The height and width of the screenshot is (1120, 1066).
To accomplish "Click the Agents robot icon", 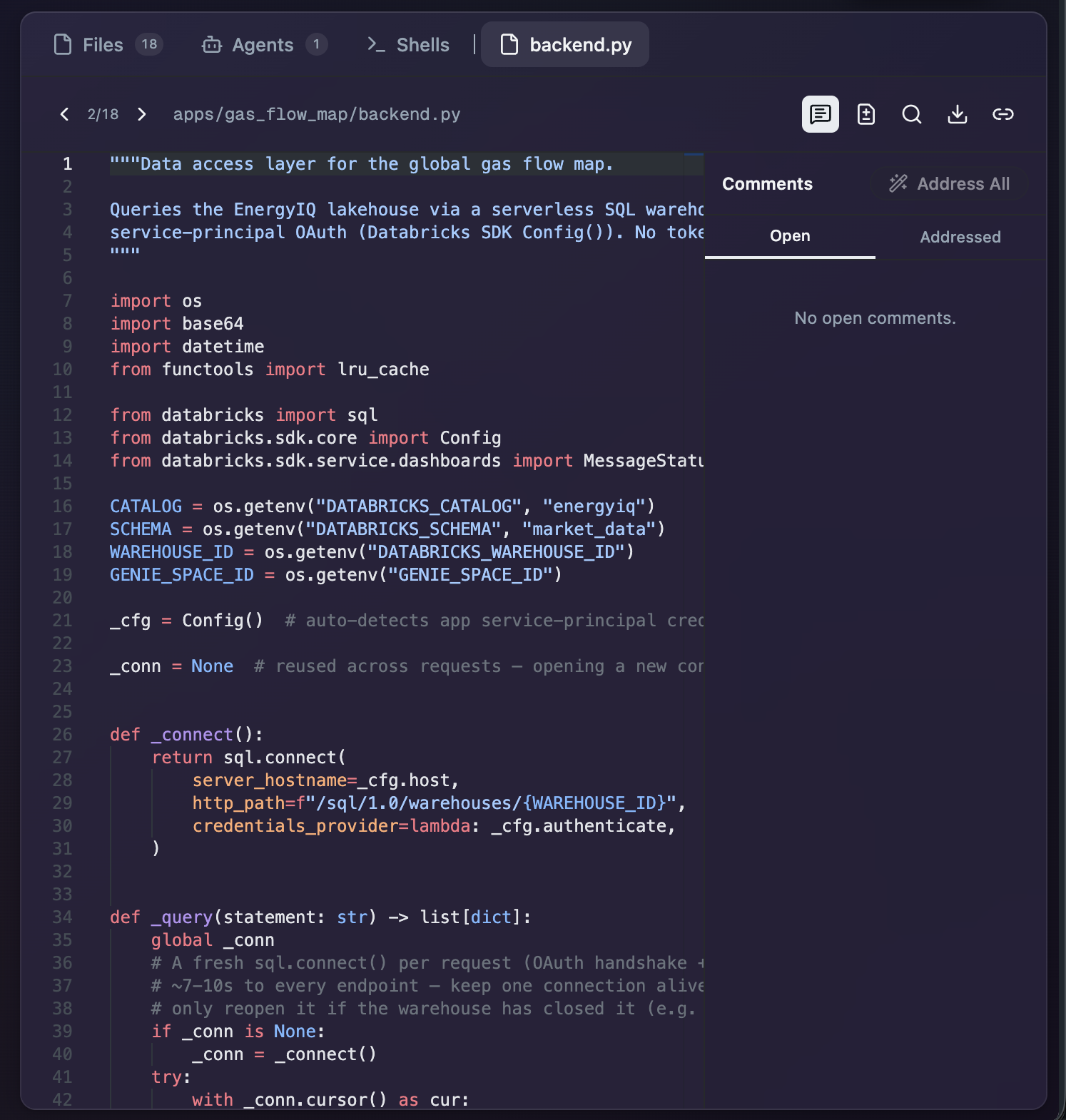I will click(212, 45).
